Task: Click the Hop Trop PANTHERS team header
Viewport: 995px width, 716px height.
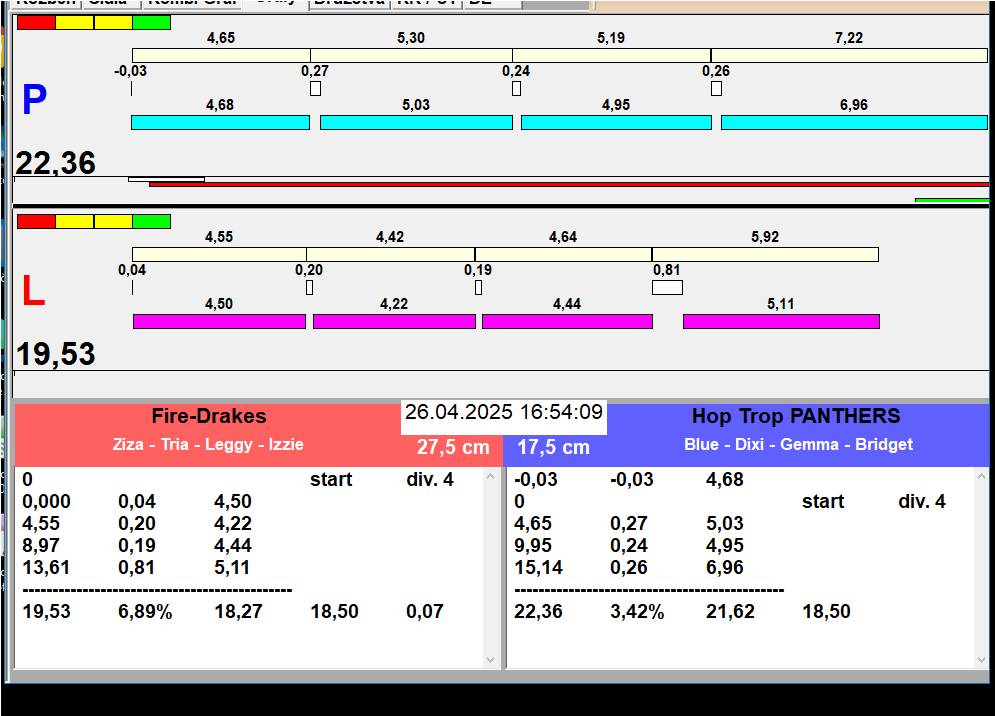Action: (x=795, y=417)
